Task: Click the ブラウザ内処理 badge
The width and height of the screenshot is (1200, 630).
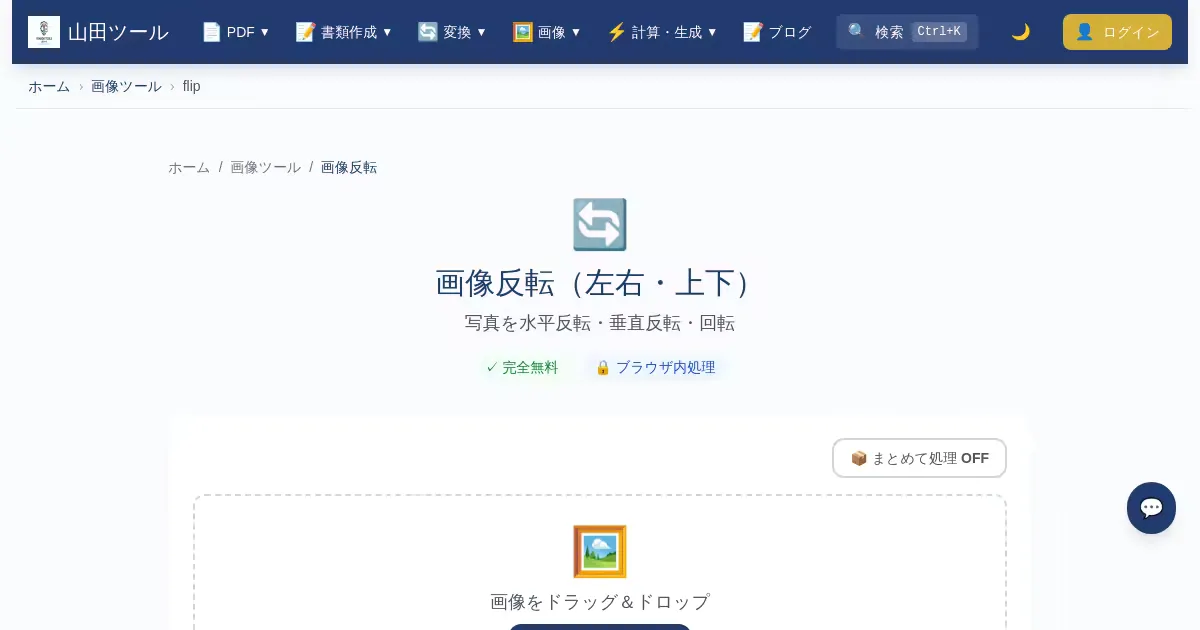Action: click(x=656, y=367)
